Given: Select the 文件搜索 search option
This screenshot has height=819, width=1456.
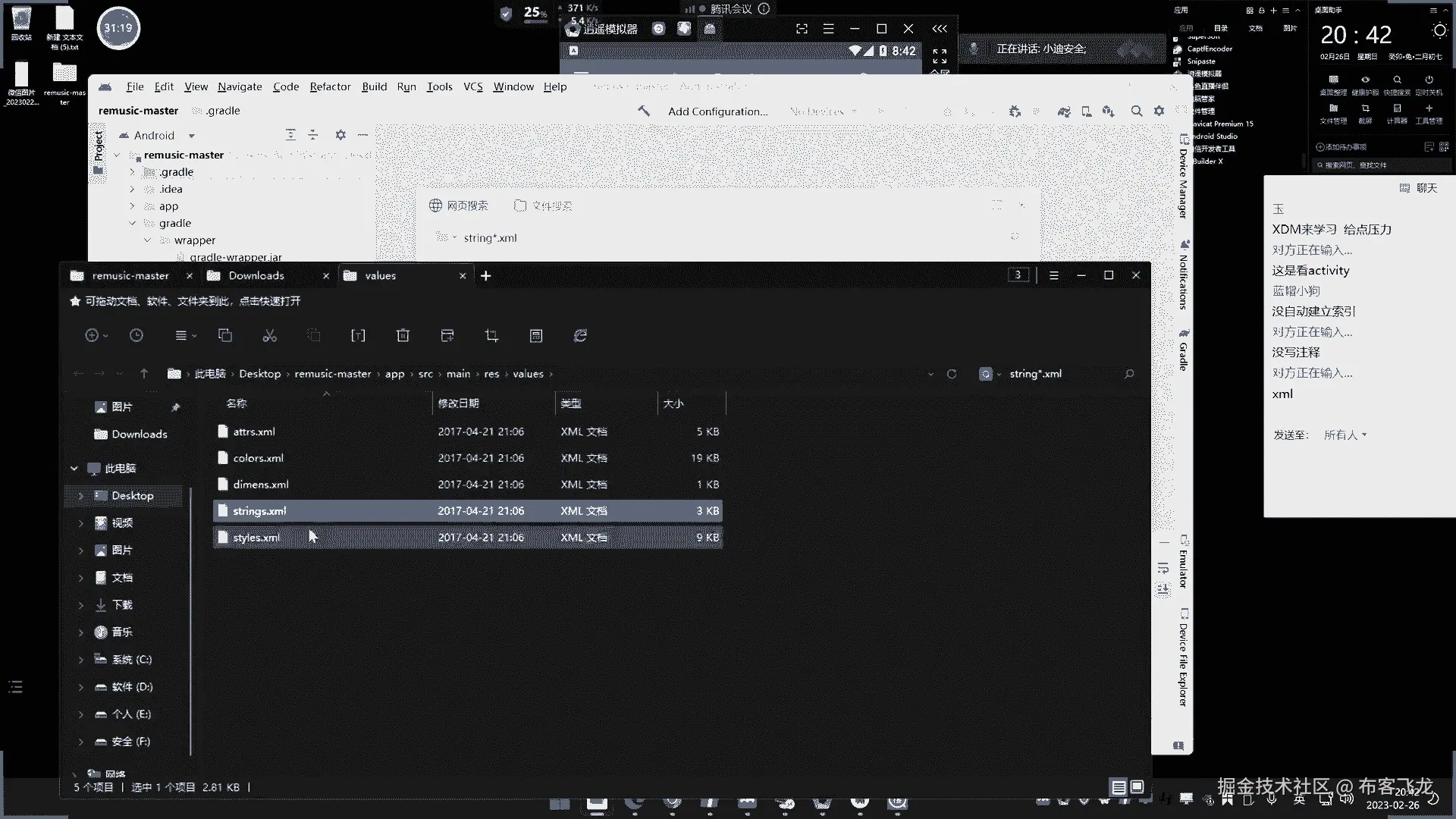Looking at the screenshot, I should point(543,206).
